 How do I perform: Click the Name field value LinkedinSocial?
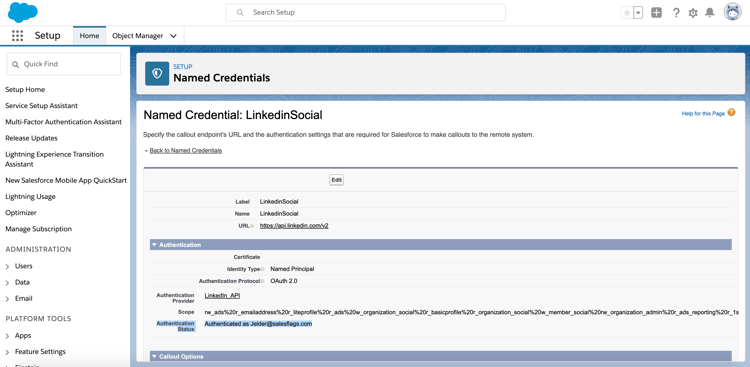click(x=279, y=214)
